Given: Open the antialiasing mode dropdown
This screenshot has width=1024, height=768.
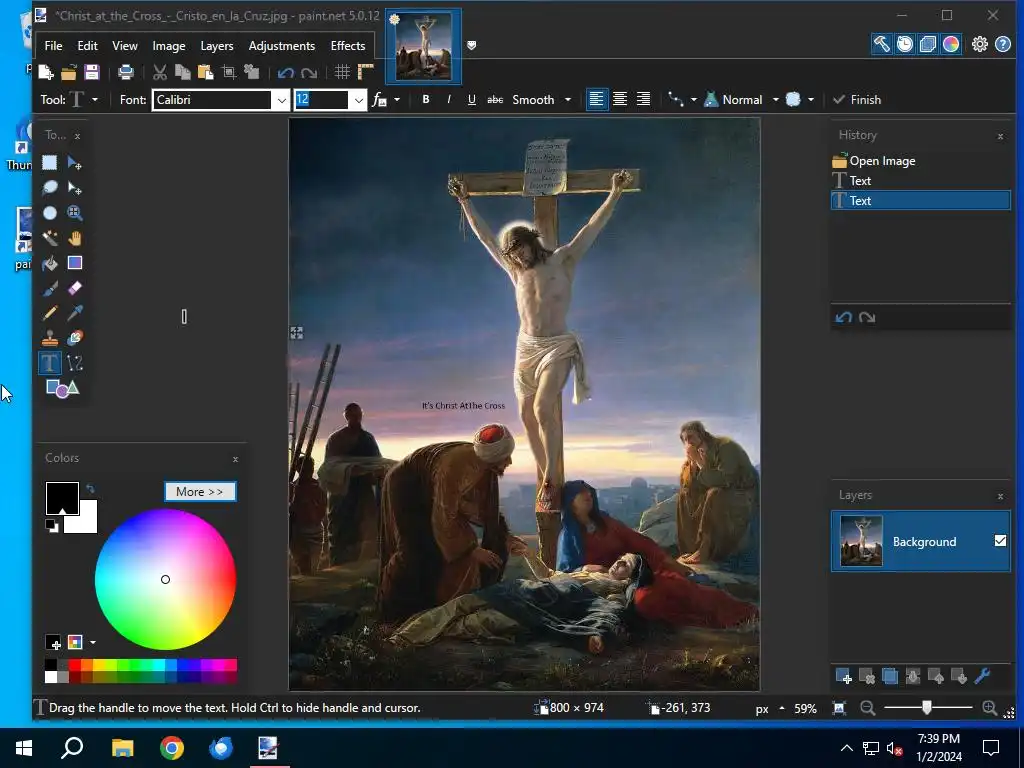Looking at the screenshot, I should (x=810, y=99).
